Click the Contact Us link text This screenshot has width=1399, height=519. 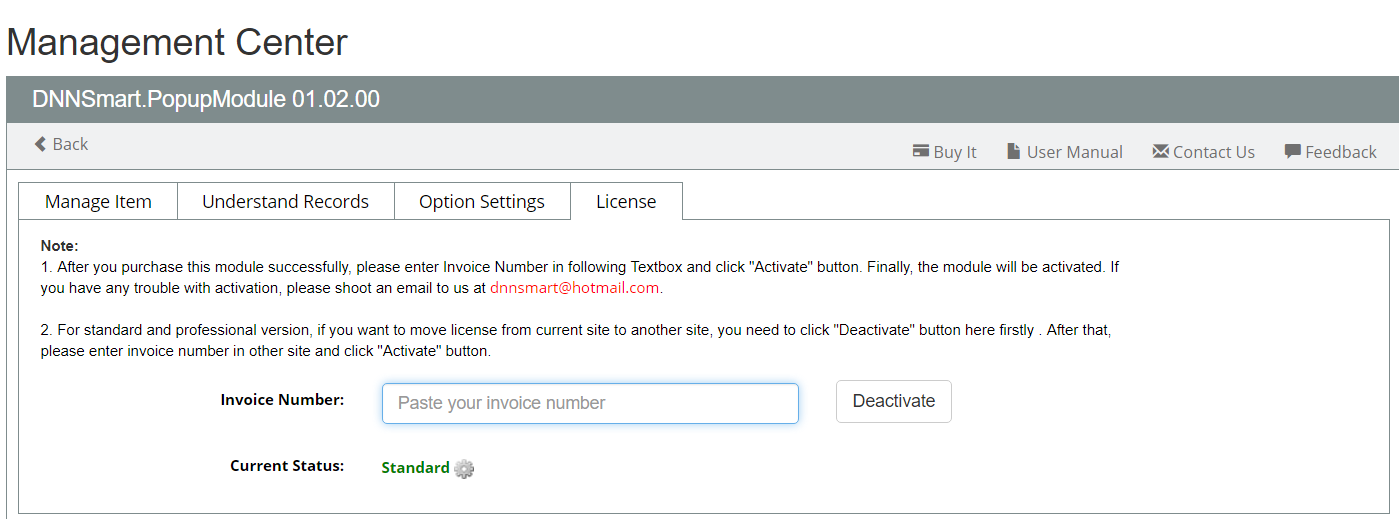coord(1214,152)
